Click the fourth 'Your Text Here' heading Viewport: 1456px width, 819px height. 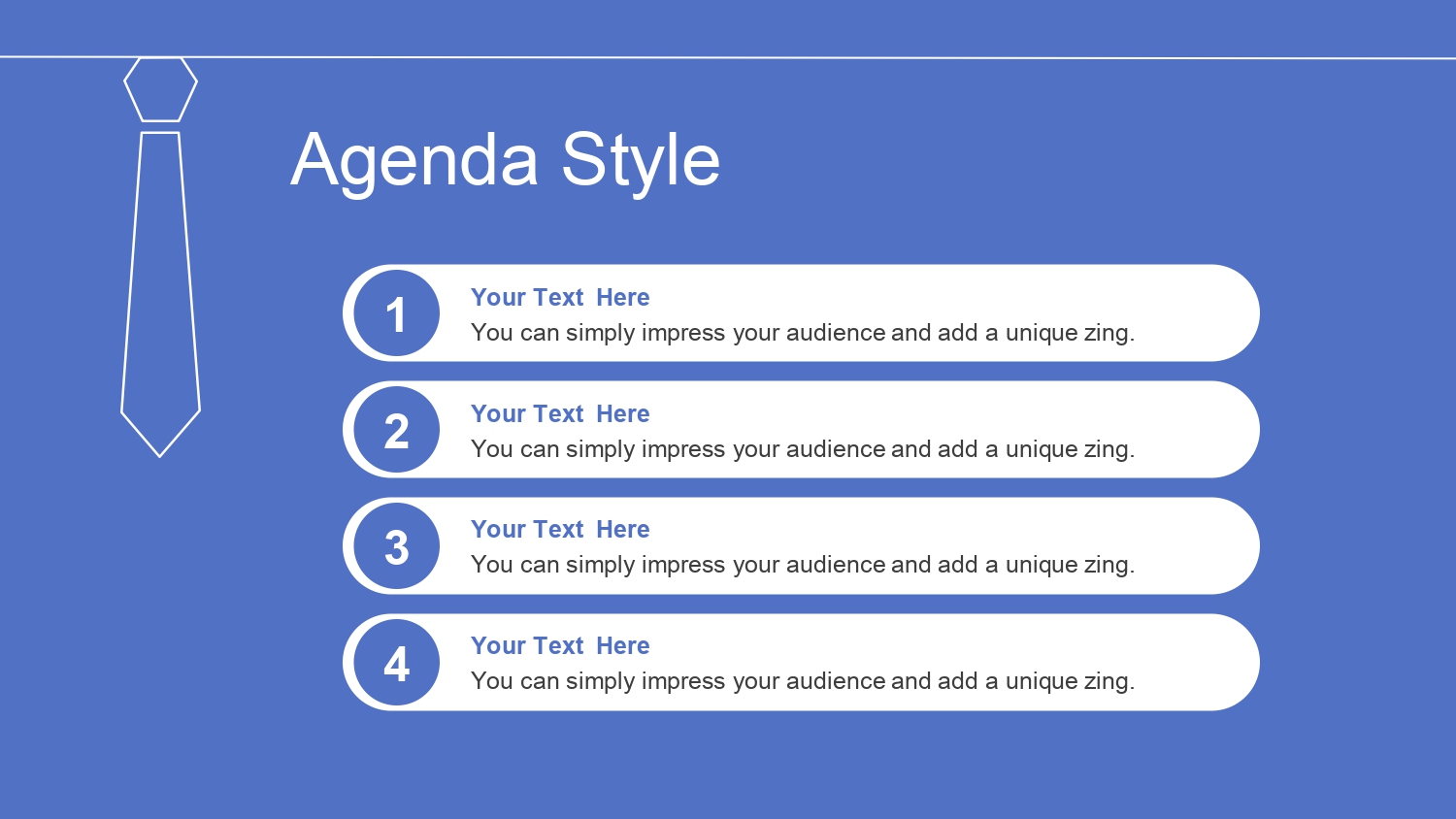[x=560, y=645]
